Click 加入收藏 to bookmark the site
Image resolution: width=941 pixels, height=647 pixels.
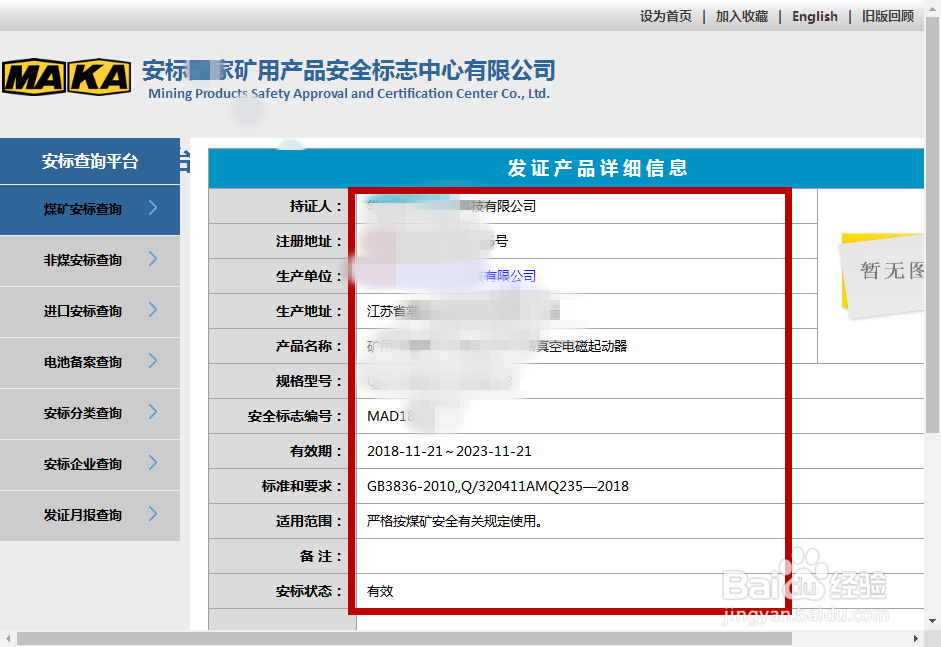tap(742, 16)
